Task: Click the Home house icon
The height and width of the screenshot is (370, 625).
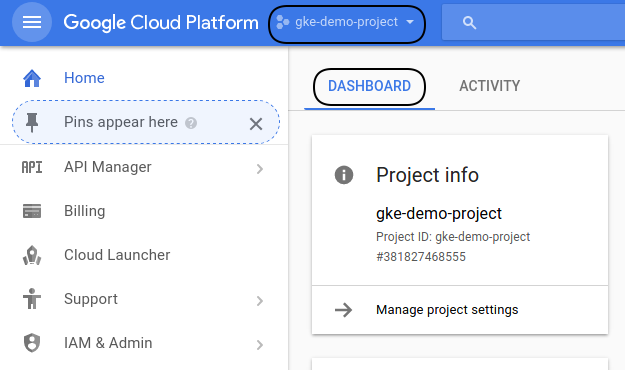Action: tap(32, 78)
